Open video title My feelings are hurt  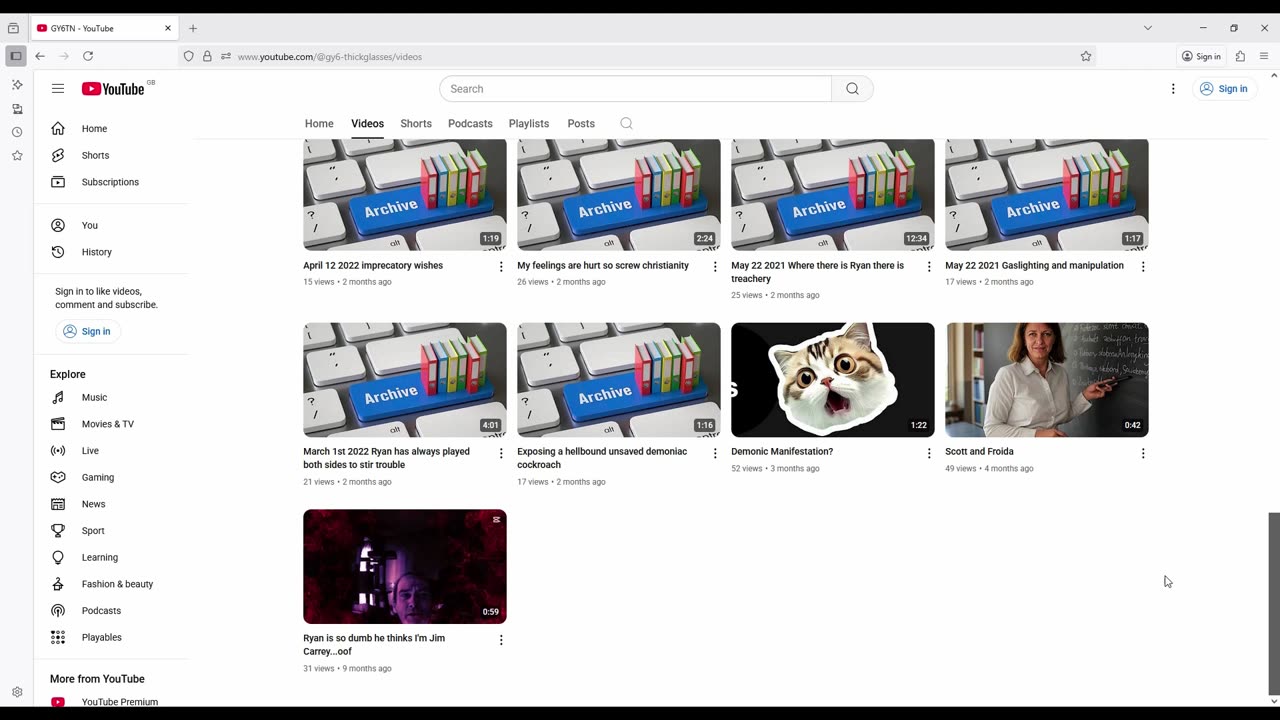603,266
